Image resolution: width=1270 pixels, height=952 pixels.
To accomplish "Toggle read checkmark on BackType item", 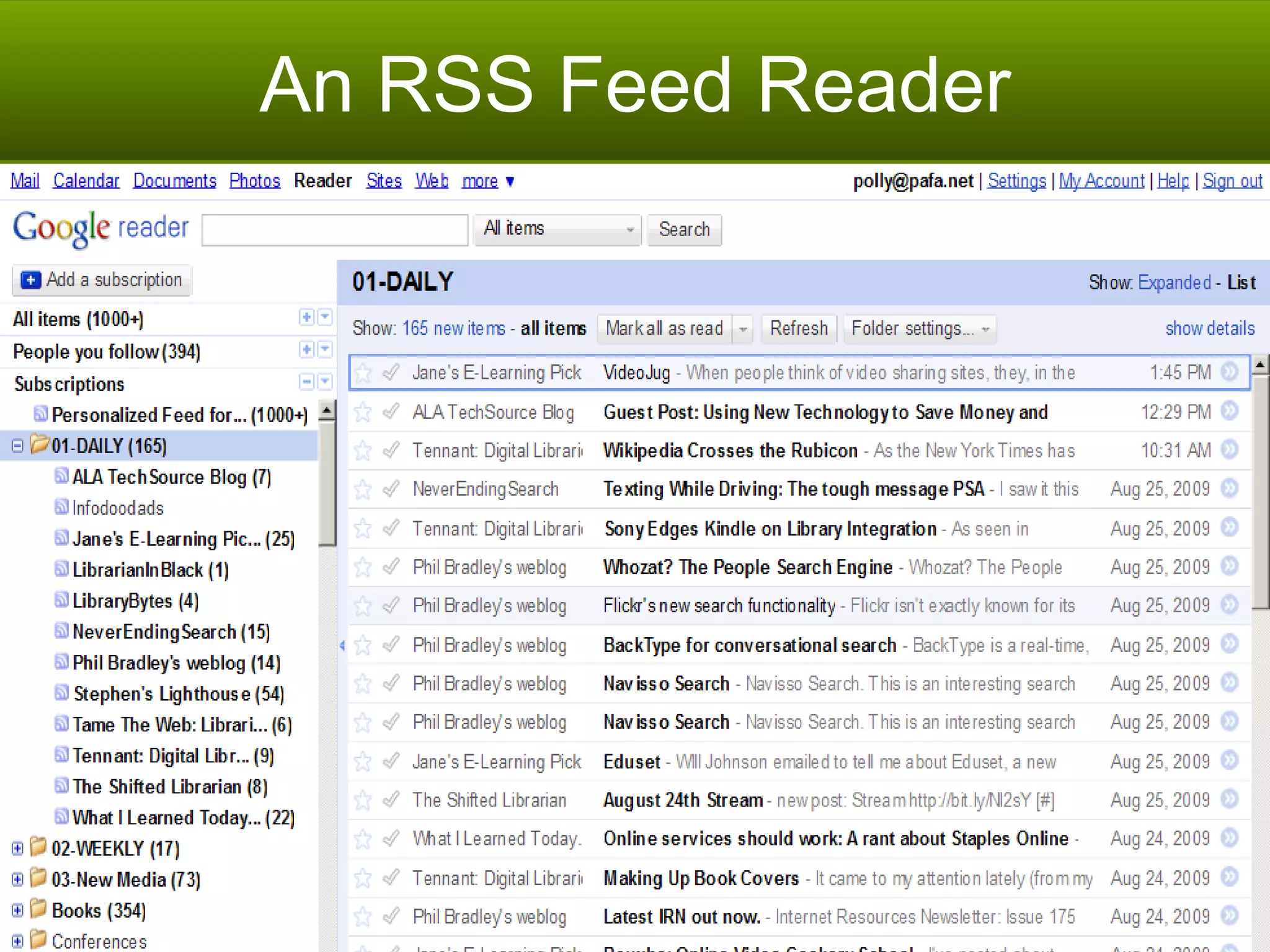I will 391,645.
